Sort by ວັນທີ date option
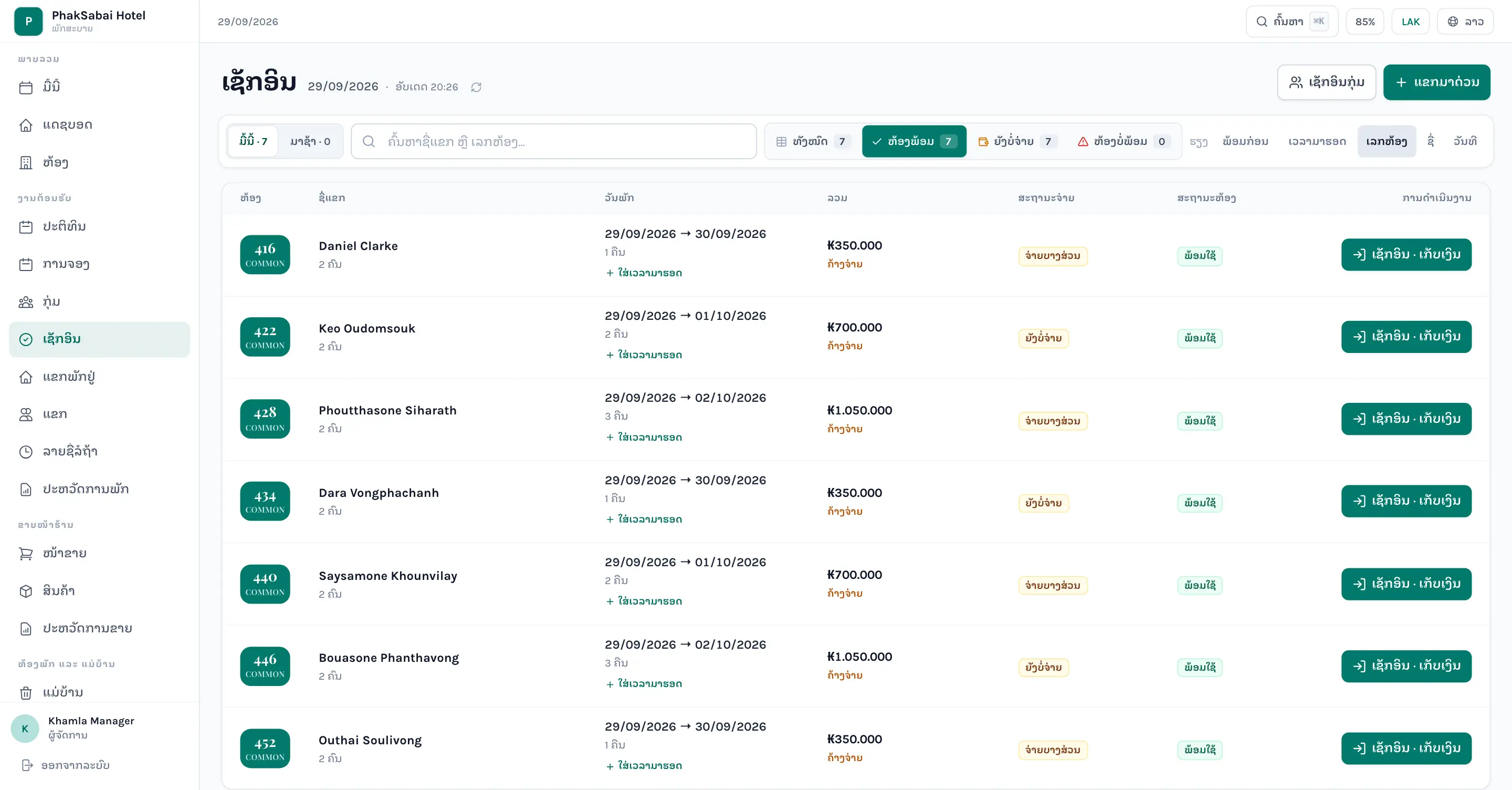This screenshot has height=790, width=1512. click(x=1465, y=141)
